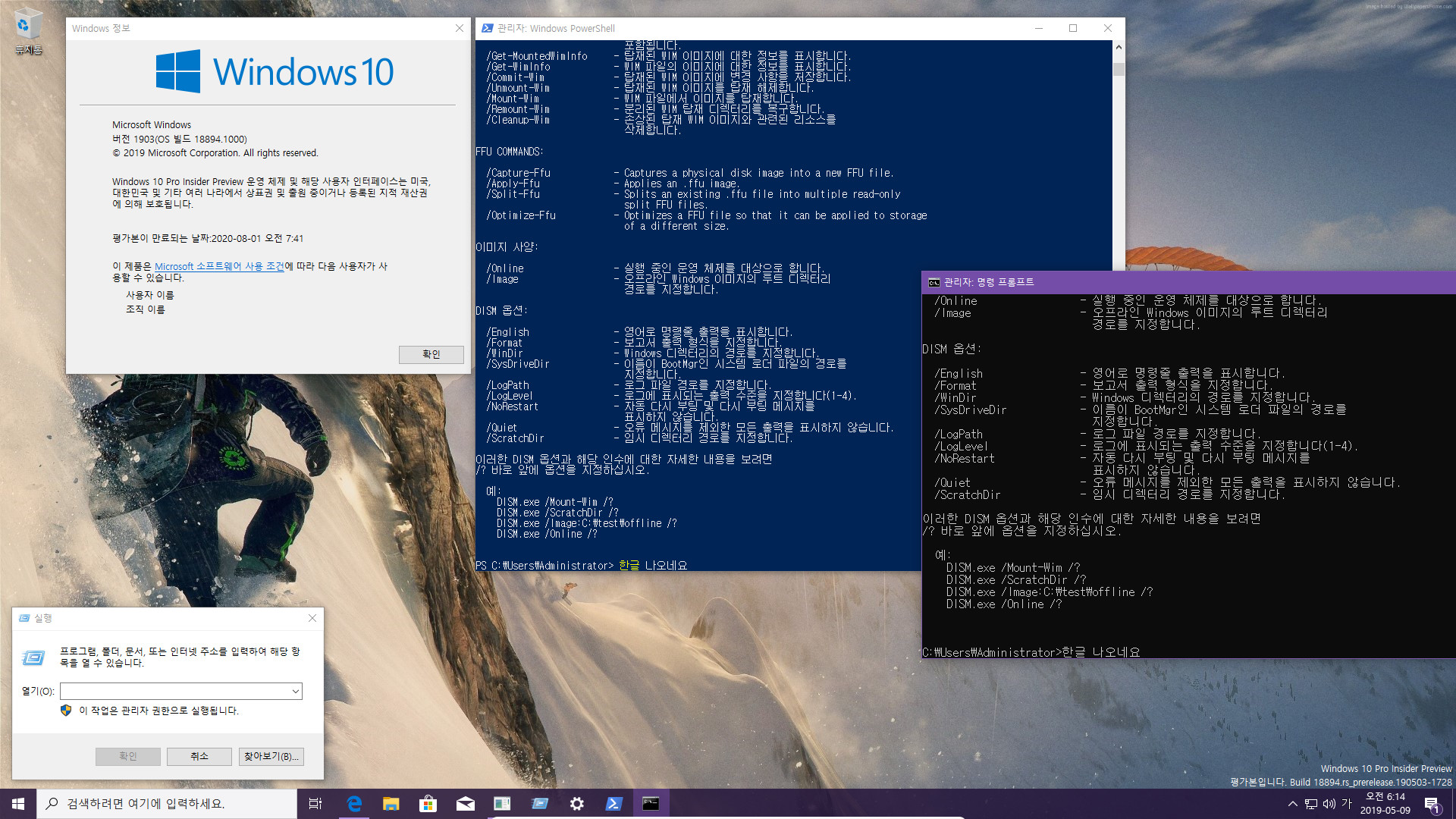Image resolution: width=1456 pixels, height=819 pixels.
Task: Click the 실행 dialog title icon
Action: click(24, 618)
